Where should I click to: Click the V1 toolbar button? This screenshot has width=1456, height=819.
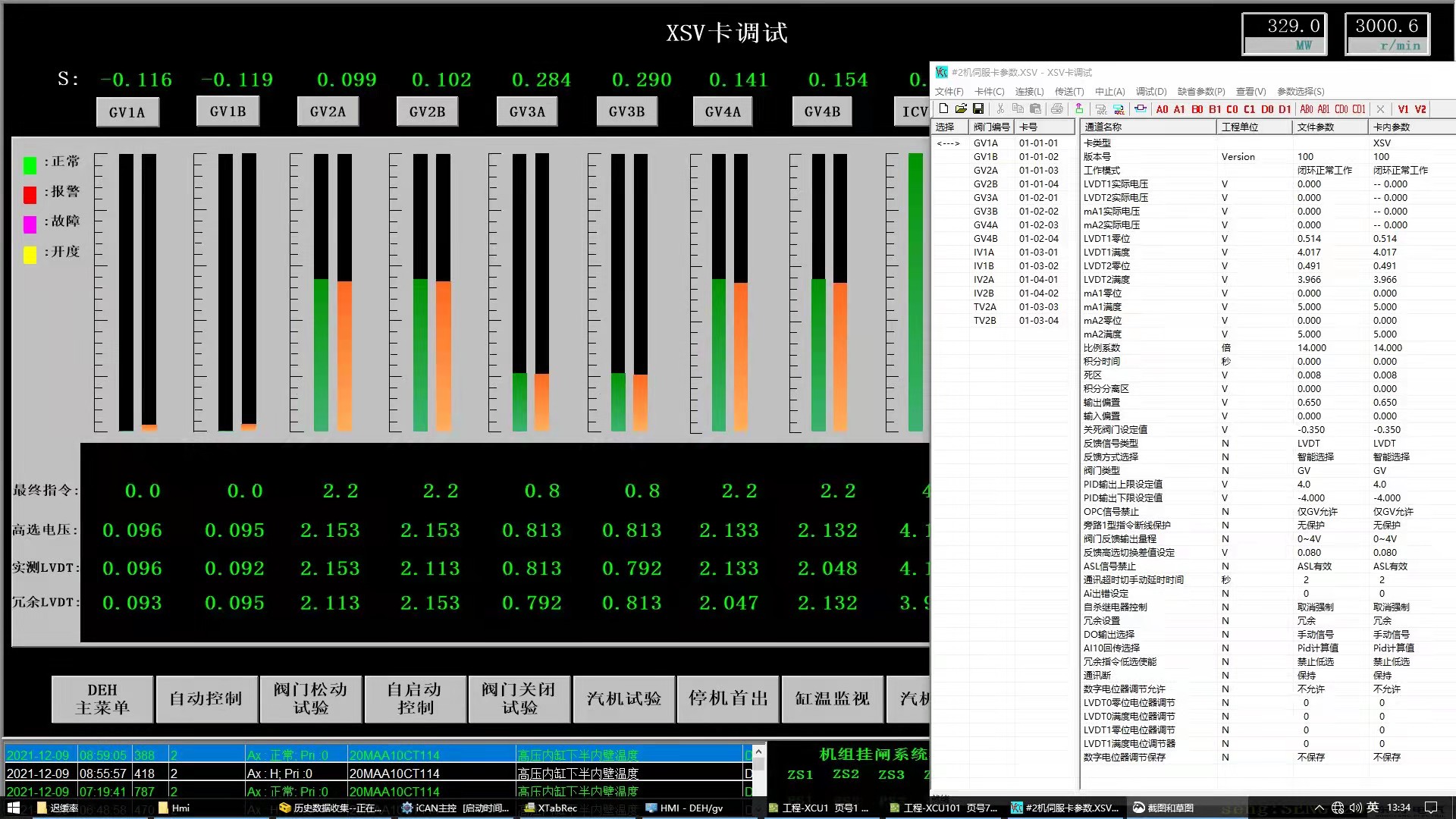click(1403, 109)
